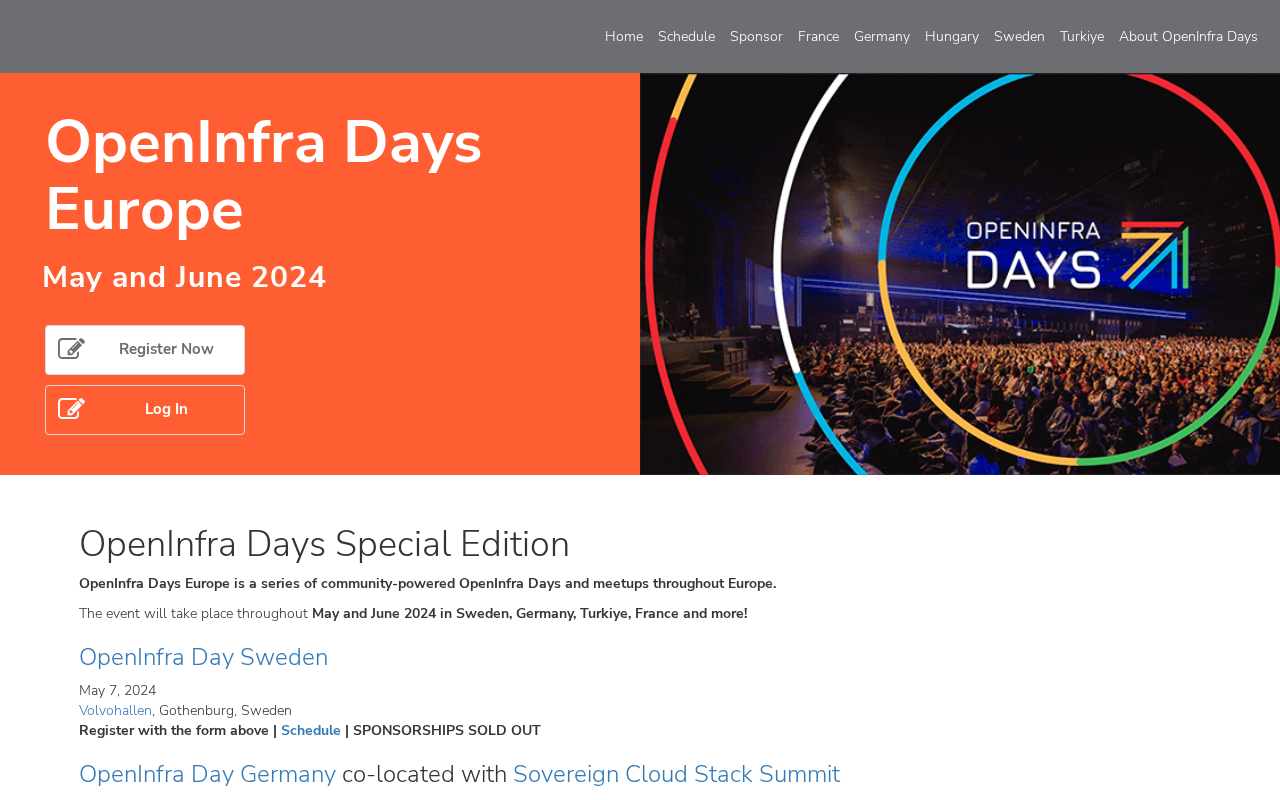Visit the About OpenInfra Days page
The image size is (1280, 800).
1187,37
